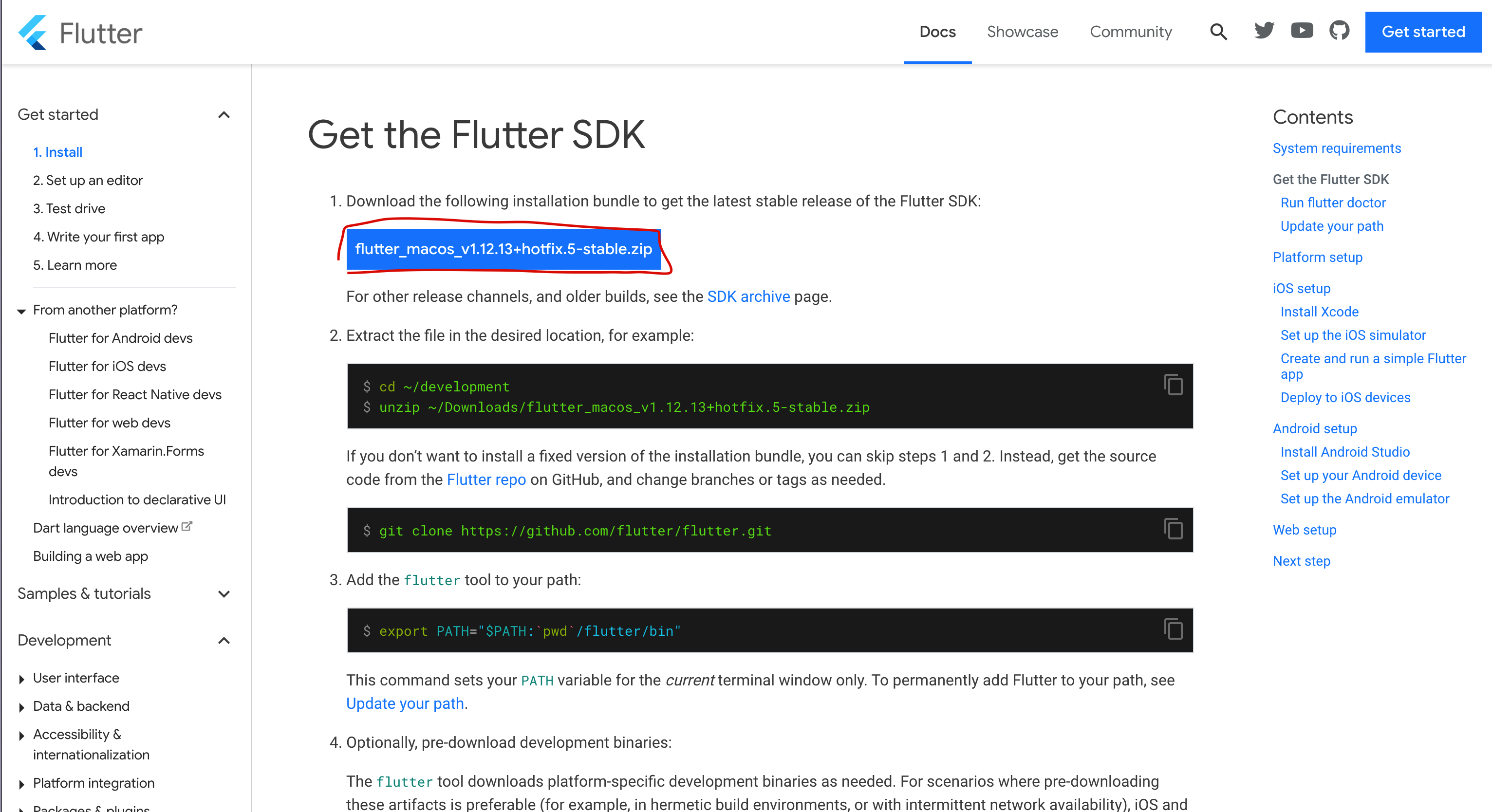Open Flutter's Twitter icon link

point(1264,30)
